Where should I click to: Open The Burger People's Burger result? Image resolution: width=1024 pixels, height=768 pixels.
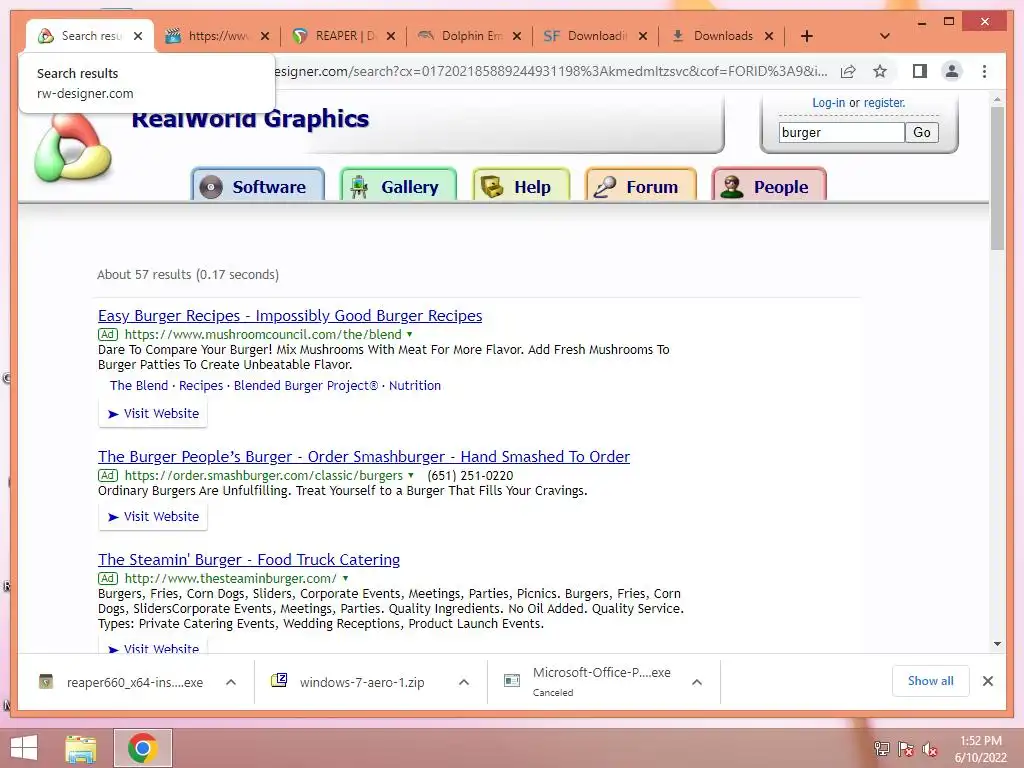pos(364,457)
